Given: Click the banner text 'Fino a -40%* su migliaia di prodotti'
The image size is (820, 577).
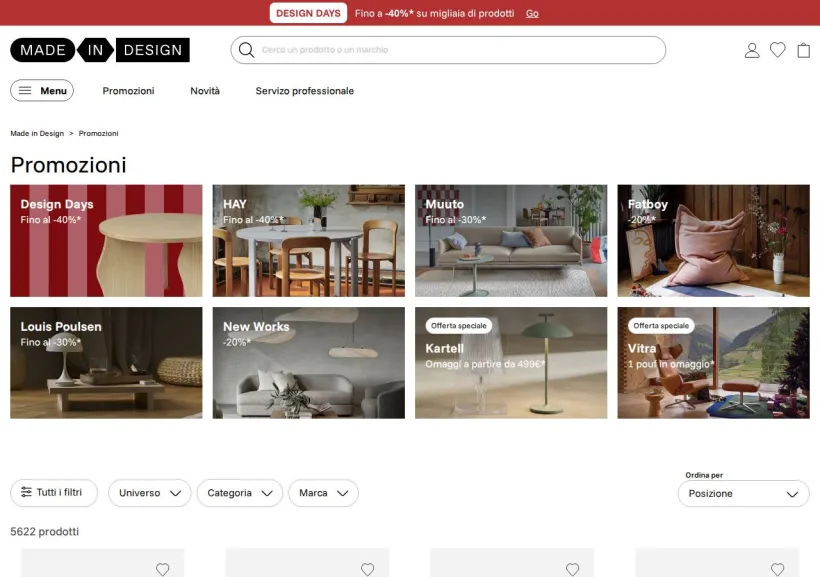Looking at the screenshot, I should pos(434,14).
